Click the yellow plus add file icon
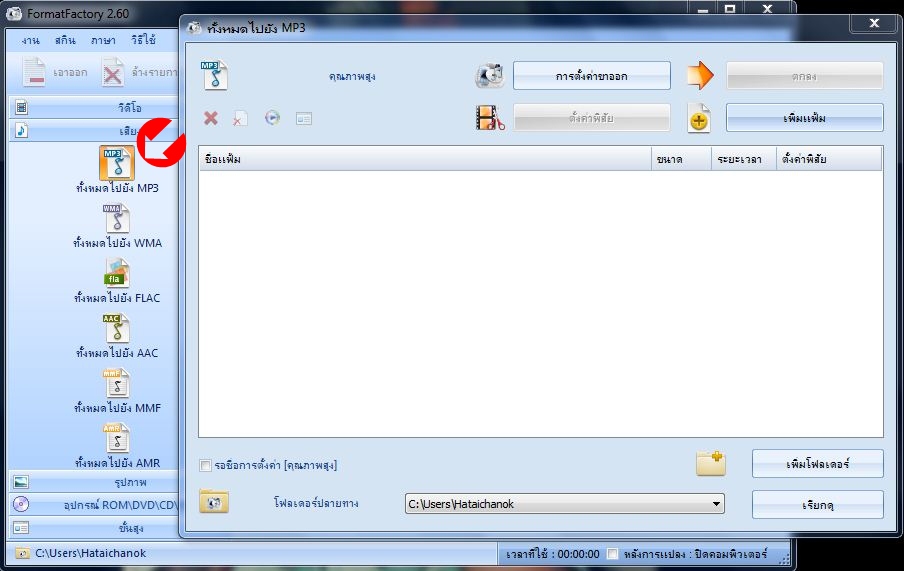Image resolution: width=904 pixels, height=571 pixels. pyautogui.click(x=699, y=118)
